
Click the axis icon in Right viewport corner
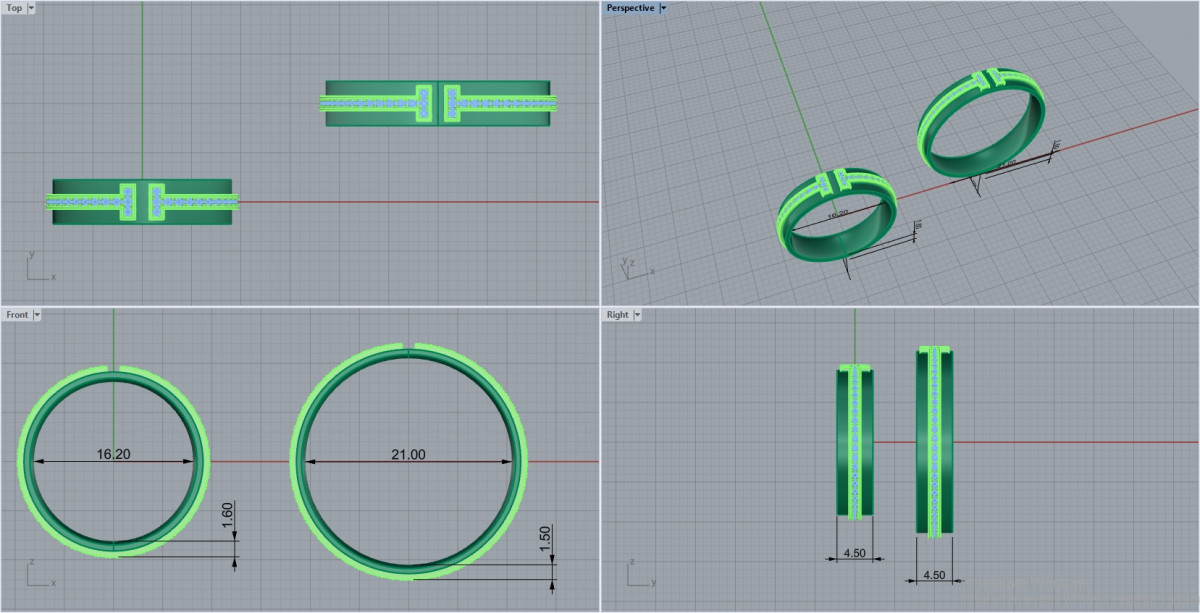640,574
